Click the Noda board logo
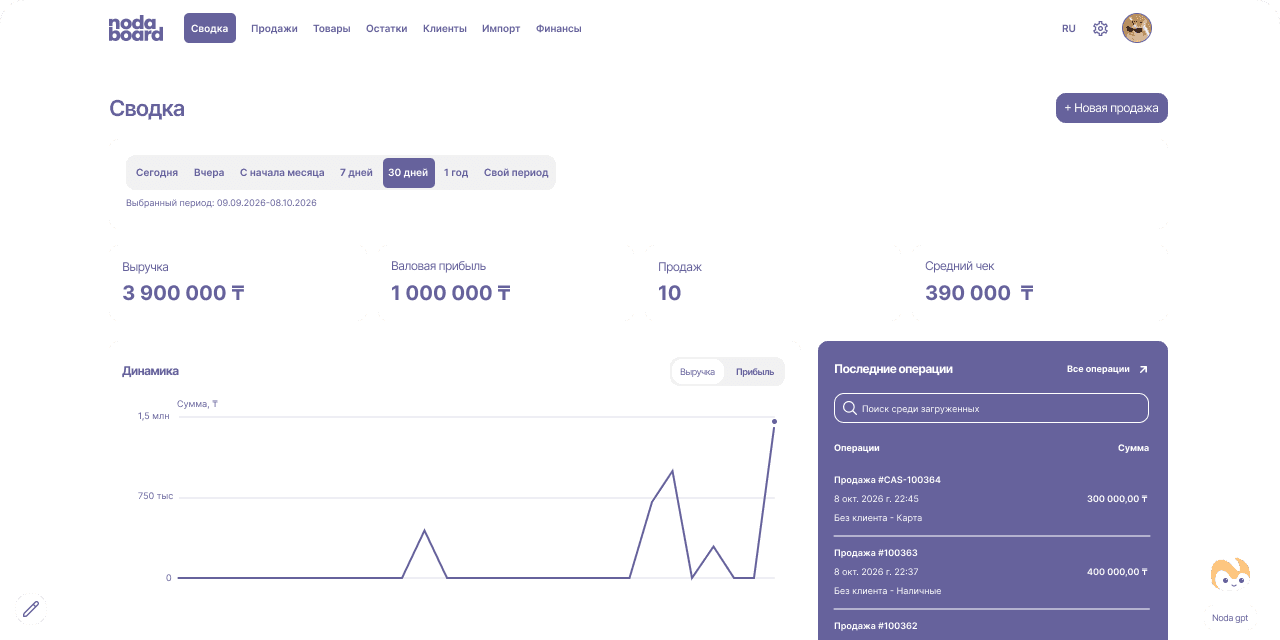Viewport: 1280px width, 640px height. pyautogui.click(x=135, y=29)
